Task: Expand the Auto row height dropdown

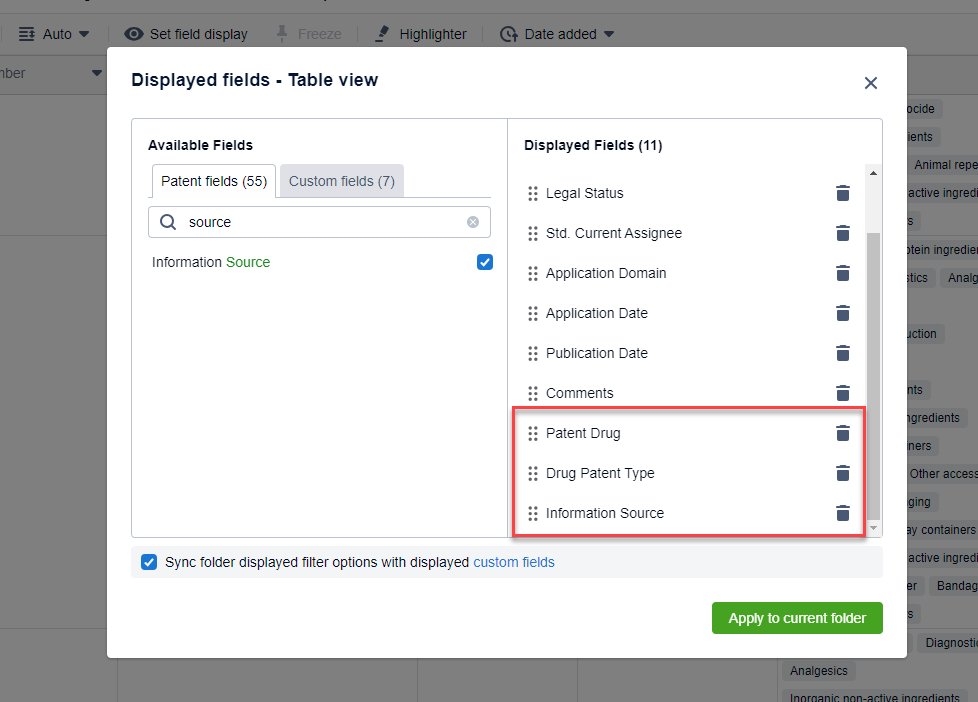Action: 56,34
